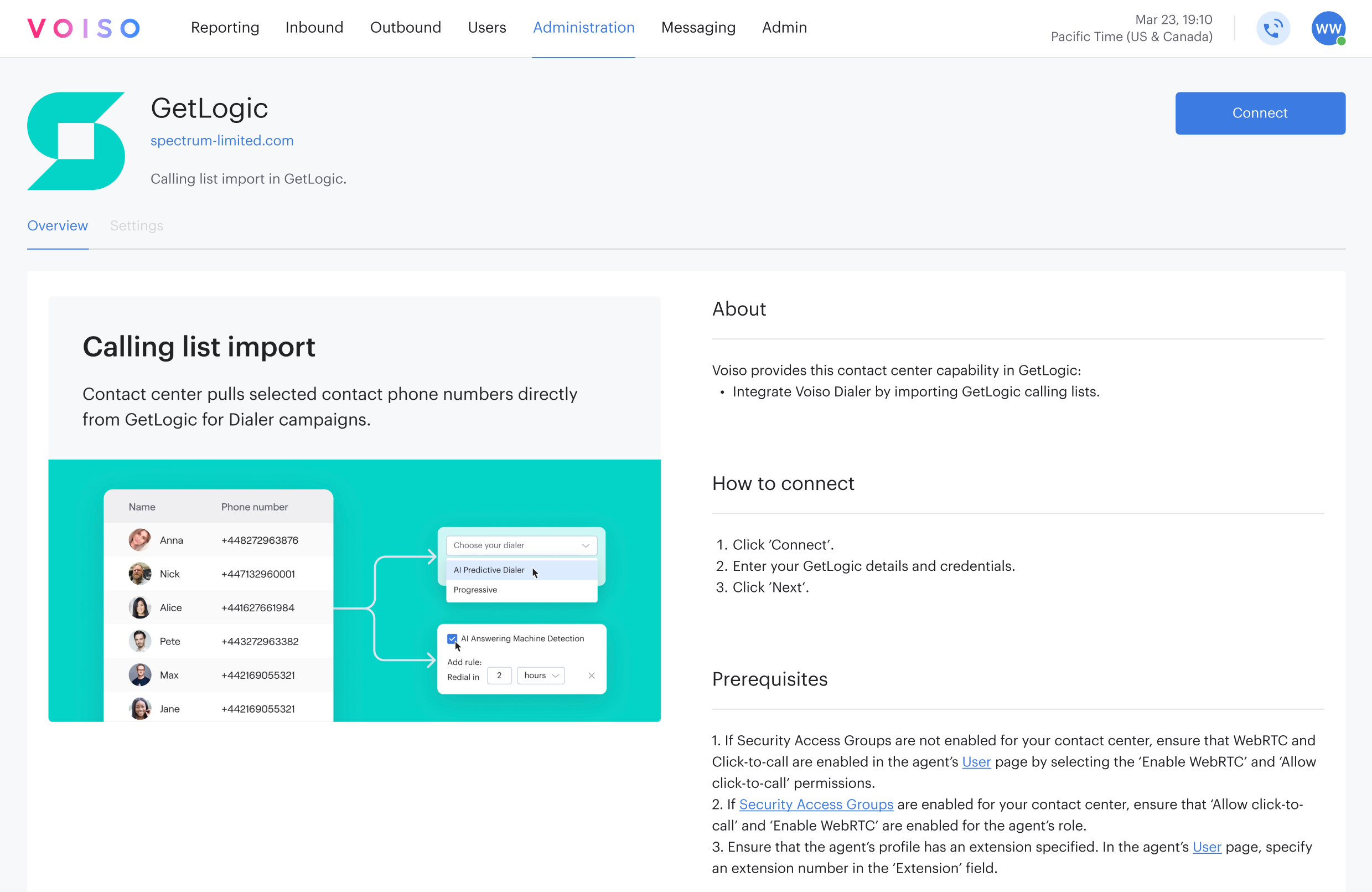Image resolution: width=1372 pixels, height=892 pixels.
Task: Click the 'Mar 23, 19:10' time display
Action: 1174,19
